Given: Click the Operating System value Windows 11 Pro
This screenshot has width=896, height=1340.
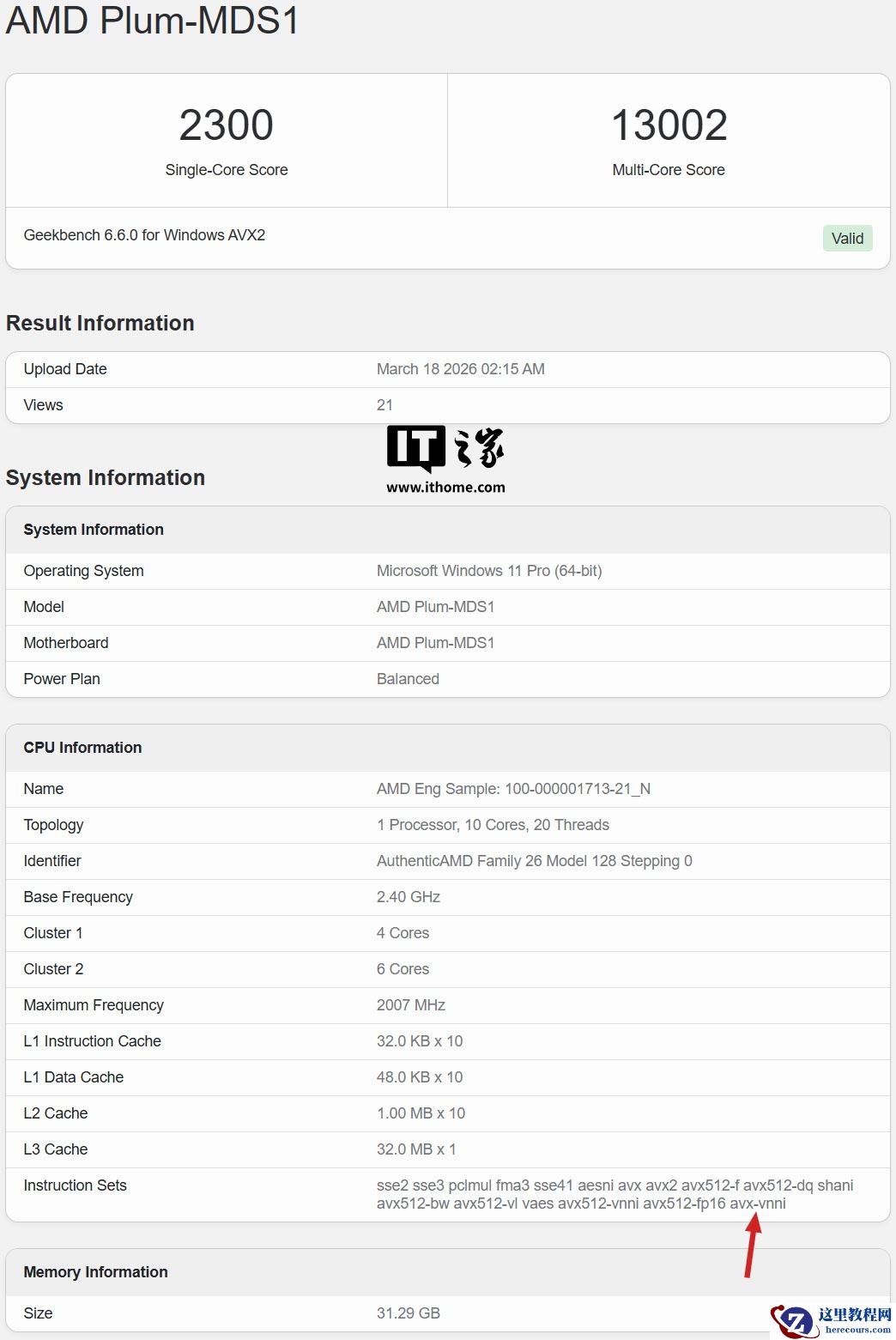Looking at the screenshot, I should (x=489, y=571).
